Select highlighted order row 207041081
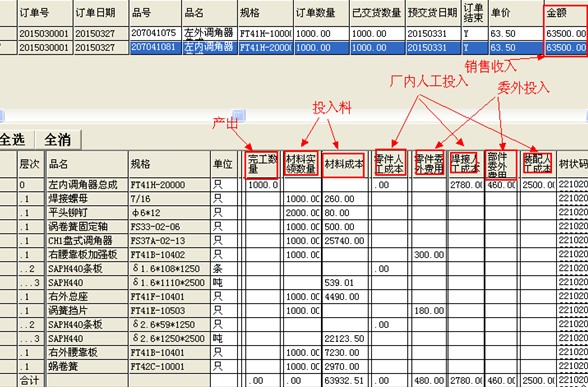The width and height of the screenshot is (588, 387). tap(294, 48)
